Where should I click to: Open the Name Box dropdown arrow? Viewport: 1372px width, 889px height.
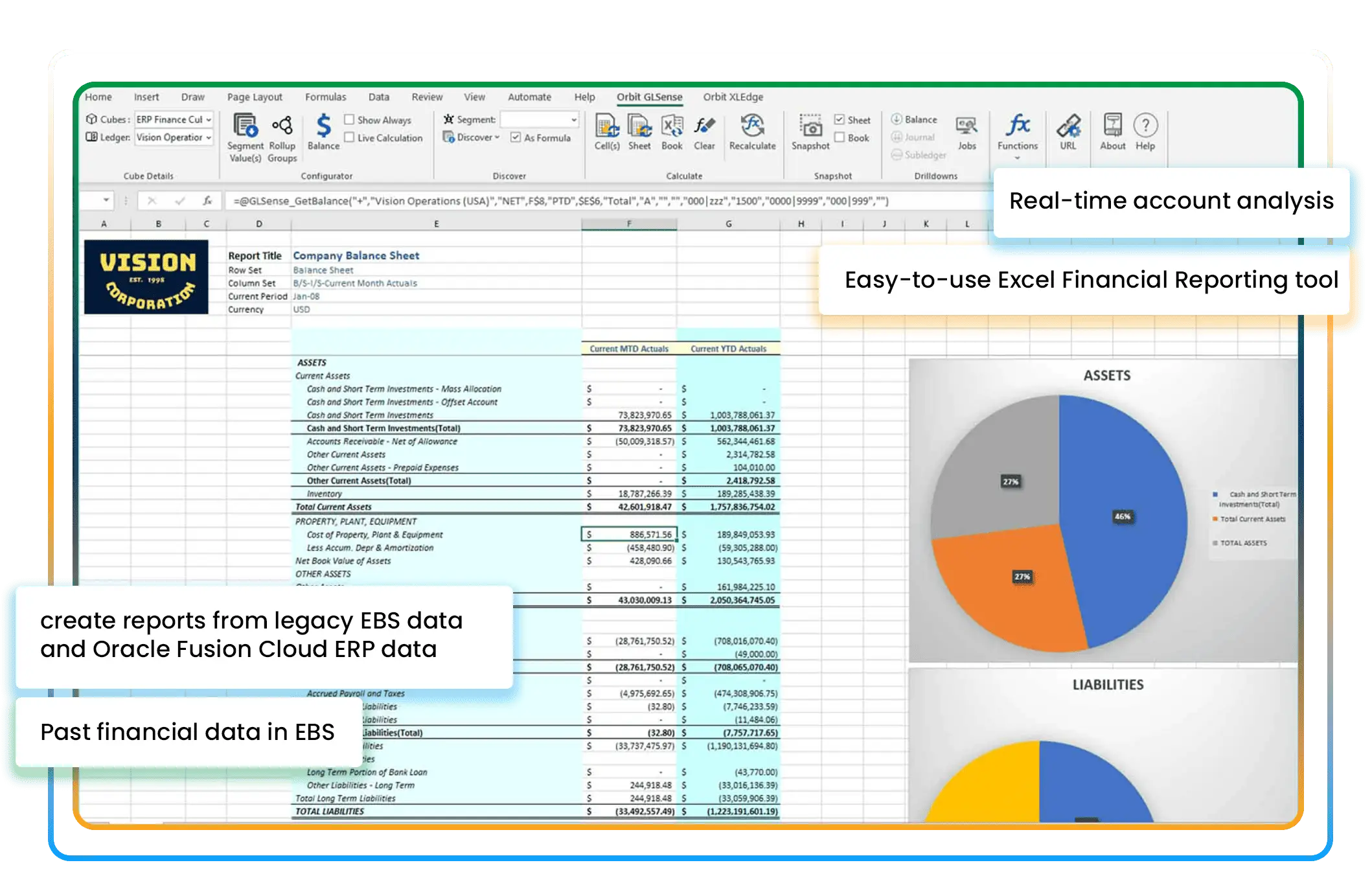point(106,201)
